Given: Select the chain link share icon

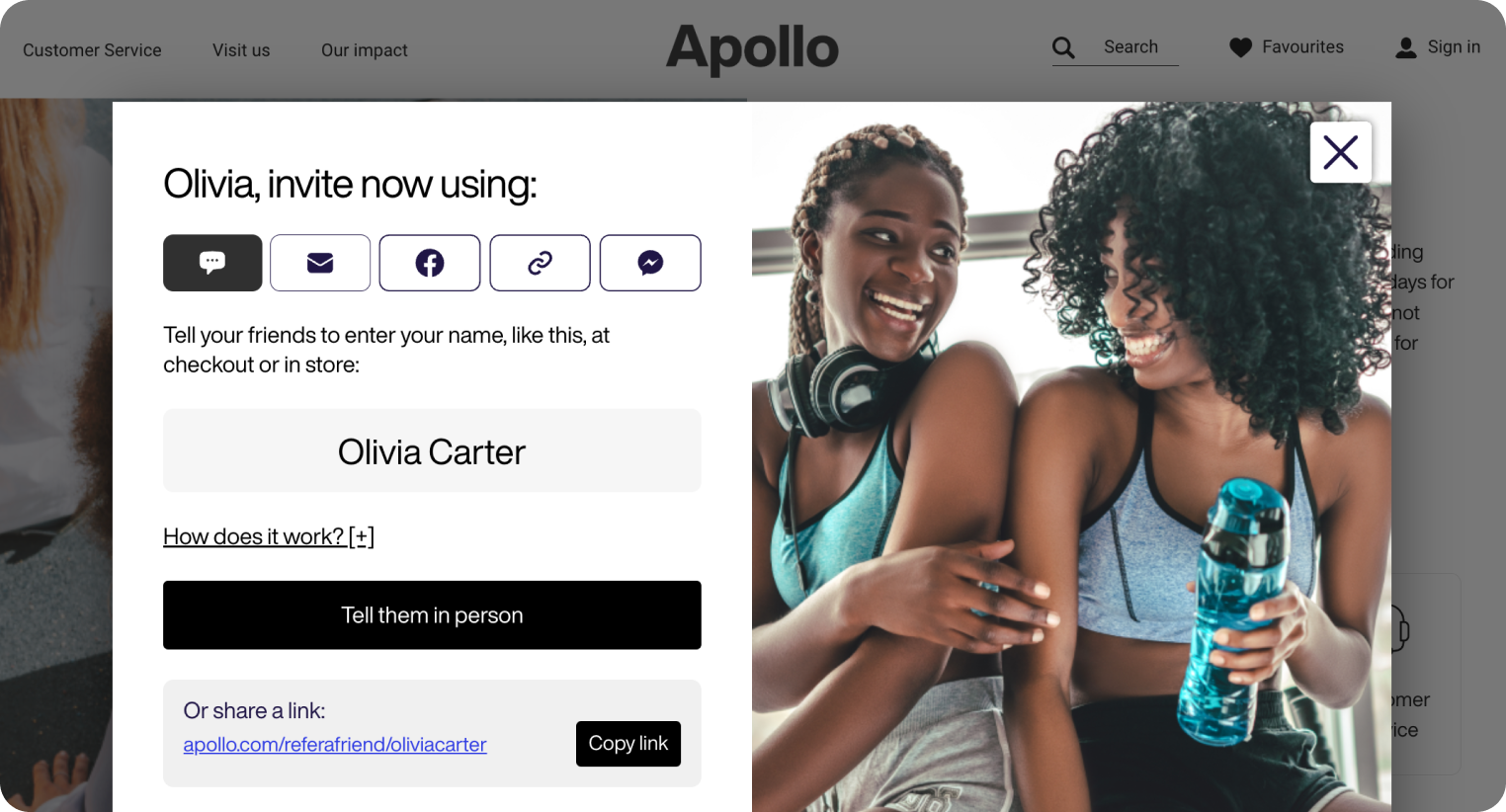Looking at the screenshot, I should 540,263.
